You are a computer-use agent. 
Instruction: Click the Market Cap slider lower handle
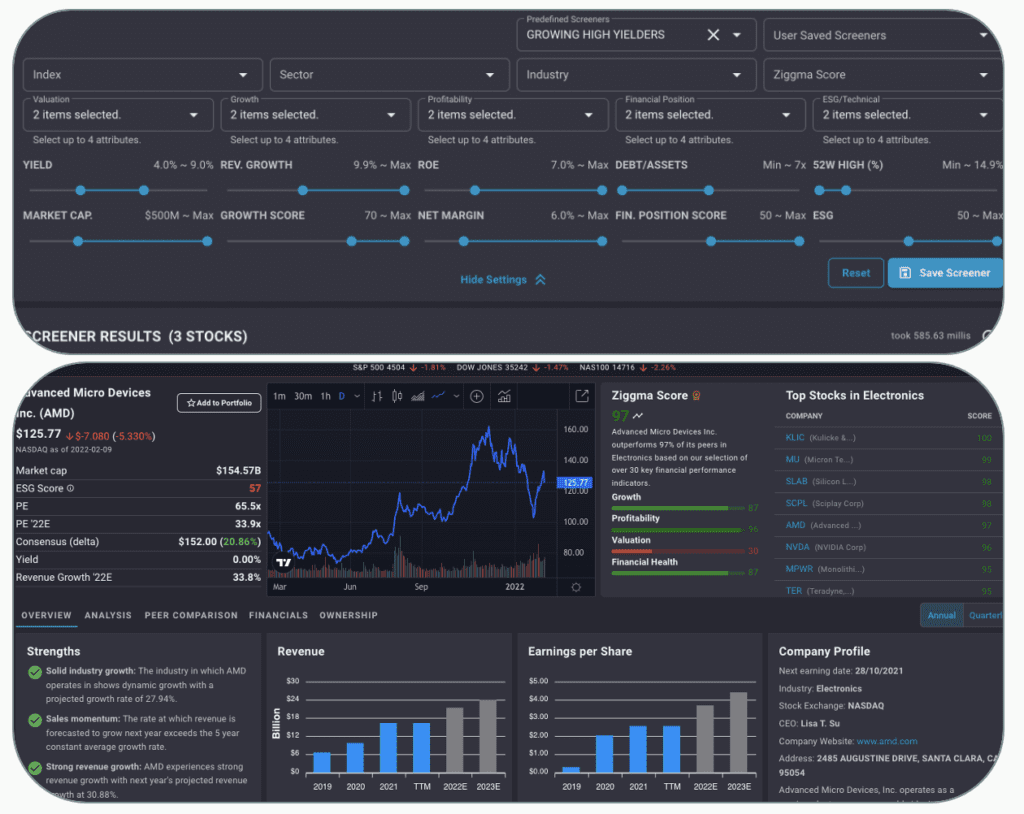(78, 241)
